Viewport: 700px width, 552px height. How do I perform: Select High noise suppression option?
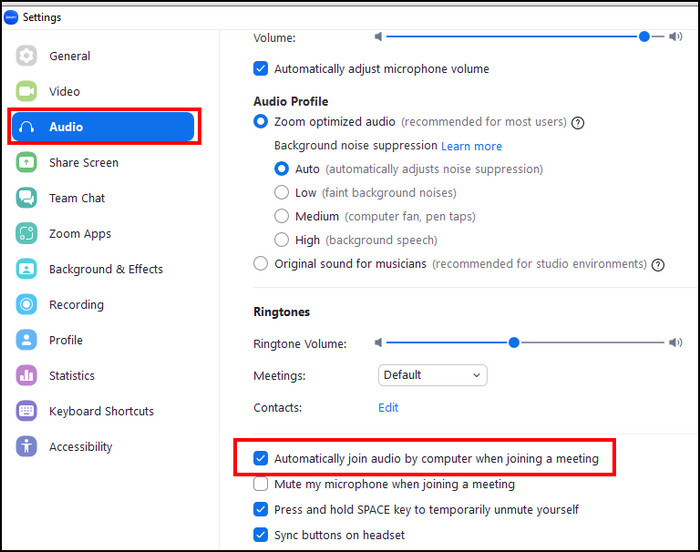click(281, 240)
